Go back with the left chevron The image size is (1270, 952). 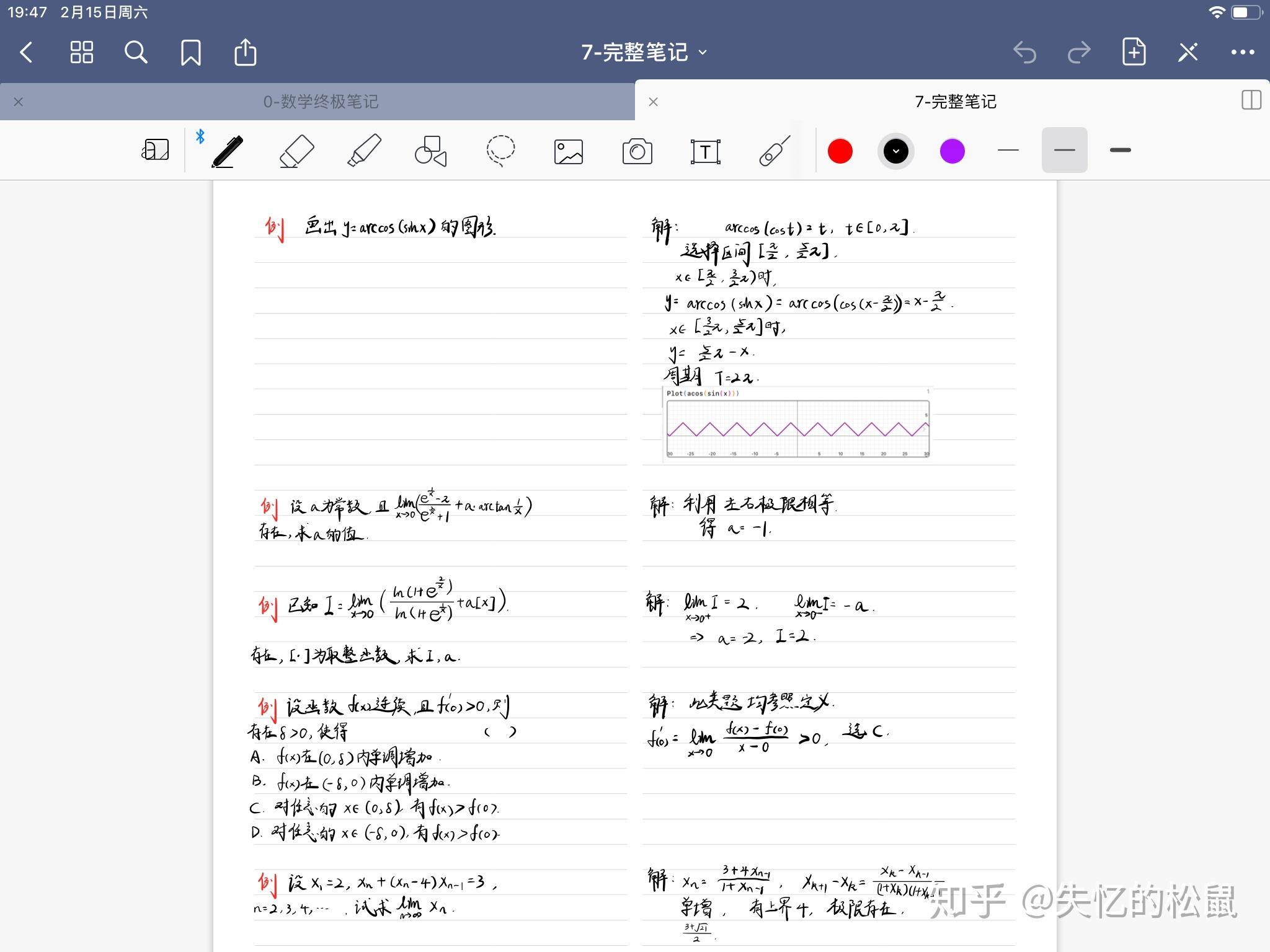pos(26,53)
